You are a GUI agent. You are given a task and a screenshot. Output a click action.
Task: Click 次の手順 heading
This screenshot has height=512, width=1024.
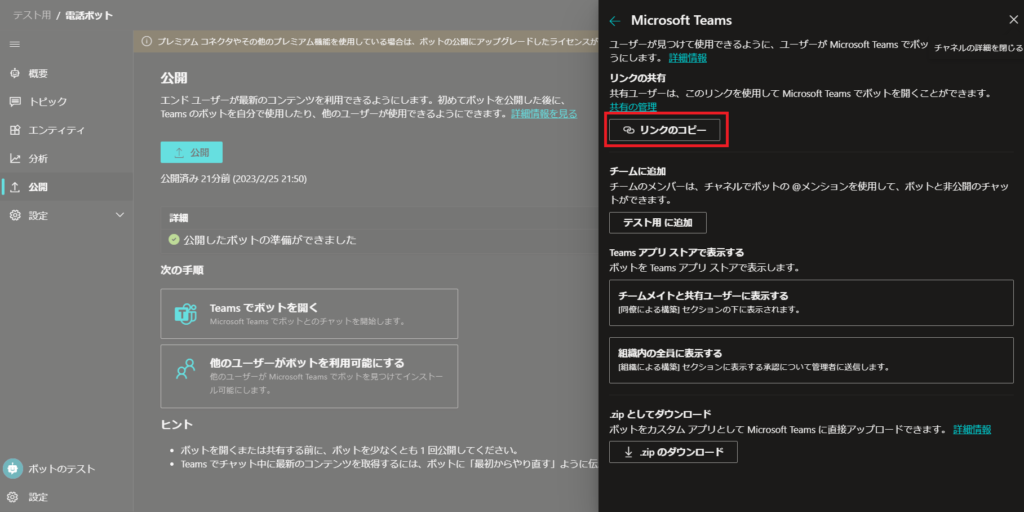coord(181,270)
